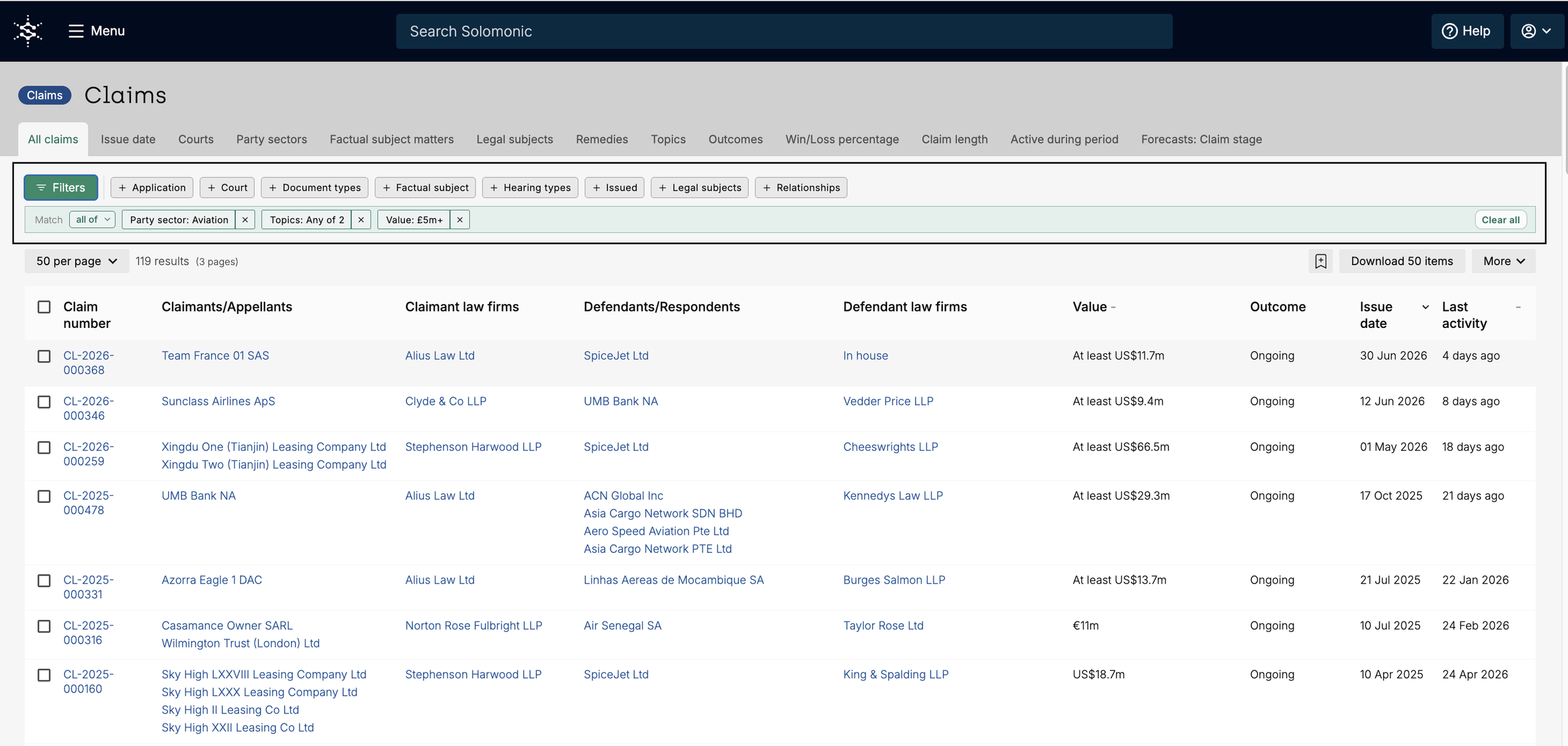The image size is (1568, 746).
Task: Select checkbox for claim CL-2025-000316
Action: (x=44, y=627)
